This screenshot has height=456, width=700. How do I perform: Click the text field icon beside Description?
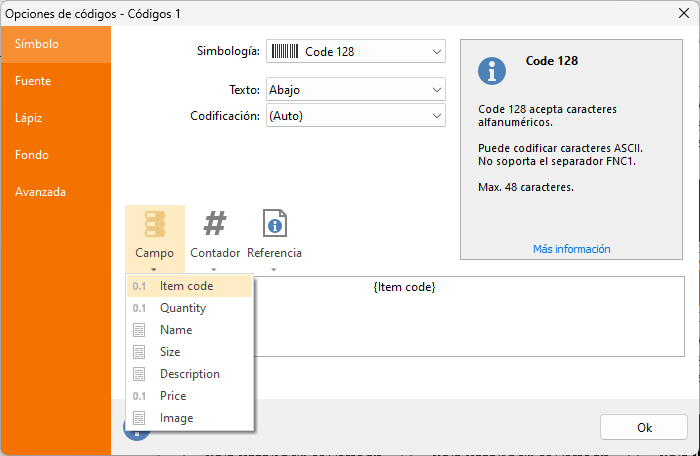(x=139, y=374)
